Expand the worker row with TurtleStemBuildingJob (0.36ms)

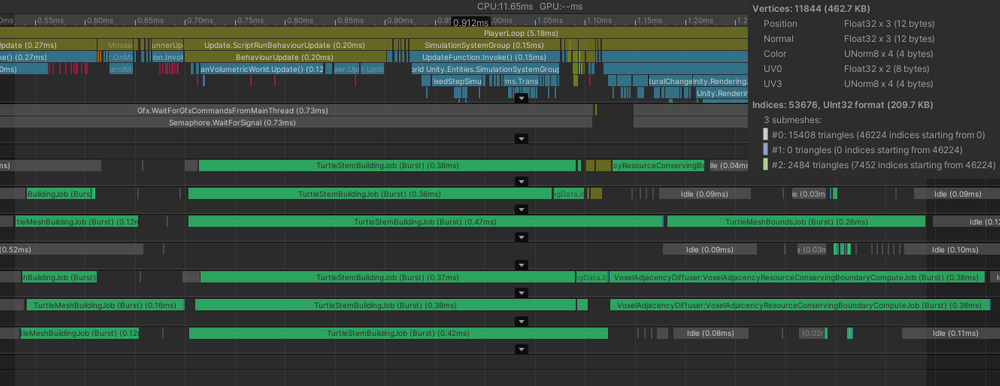pyautogui.click(x=521, y=209)
